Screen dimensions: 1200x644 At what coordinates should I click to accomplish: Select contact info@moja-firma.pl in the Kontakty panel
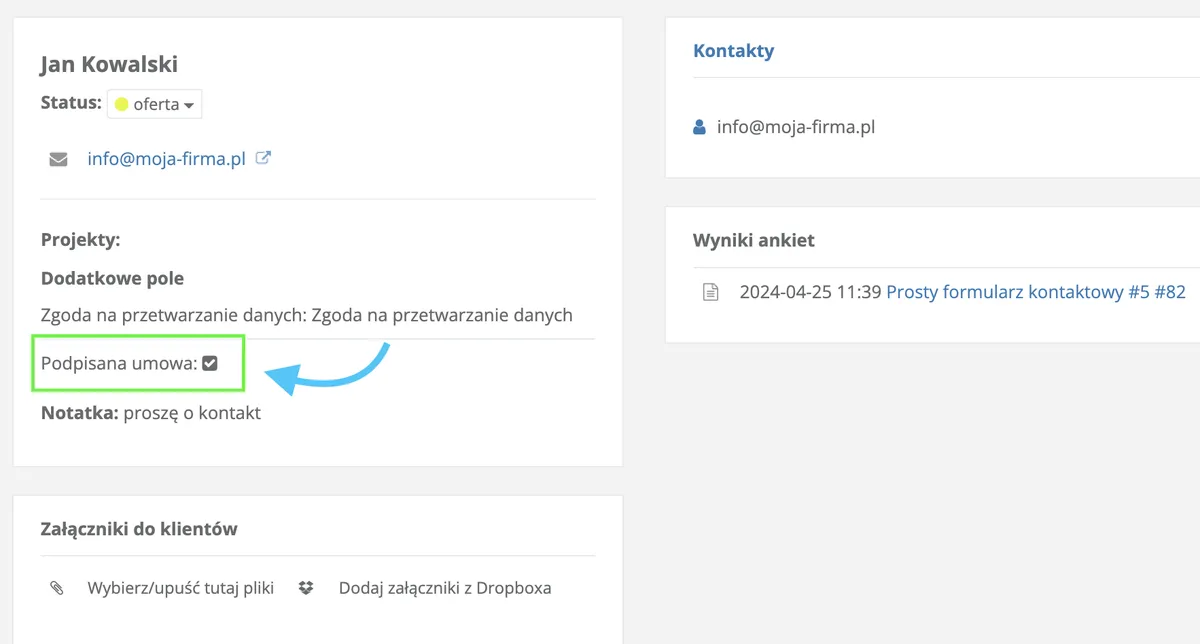tap(796, 127)
